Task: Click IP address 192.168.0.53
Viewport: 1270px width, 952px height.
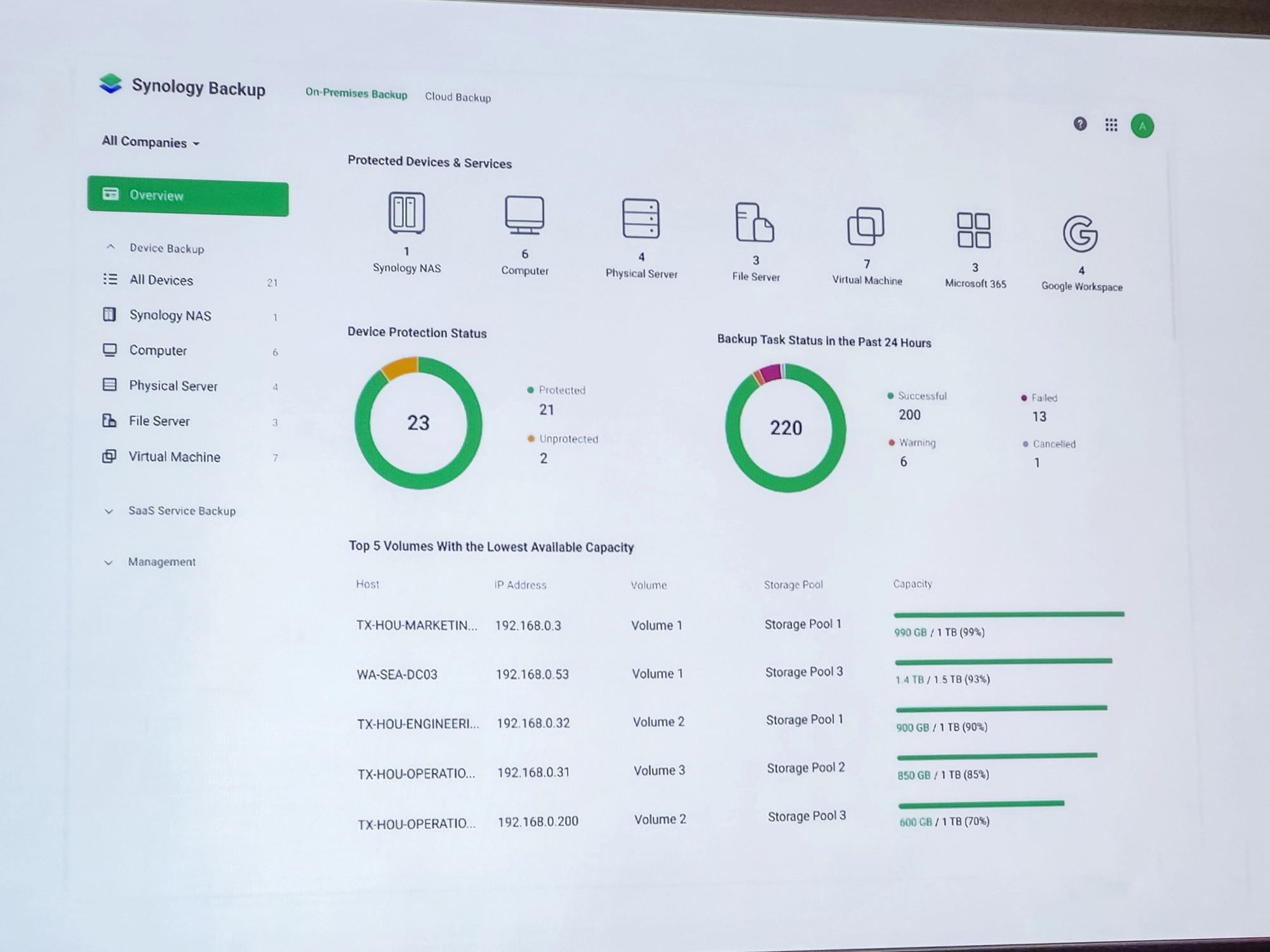Action: [x=532, y=675]
